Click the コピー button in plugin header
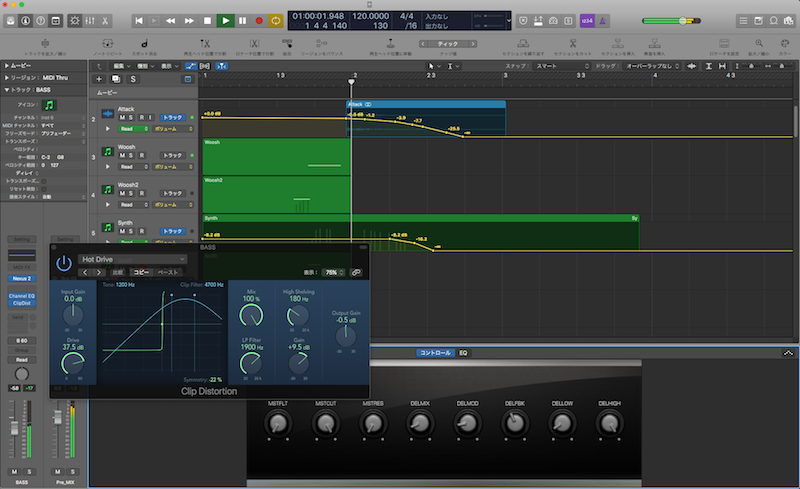The width and height of the screenshot is (800, 489). click(x=141, y=272)
